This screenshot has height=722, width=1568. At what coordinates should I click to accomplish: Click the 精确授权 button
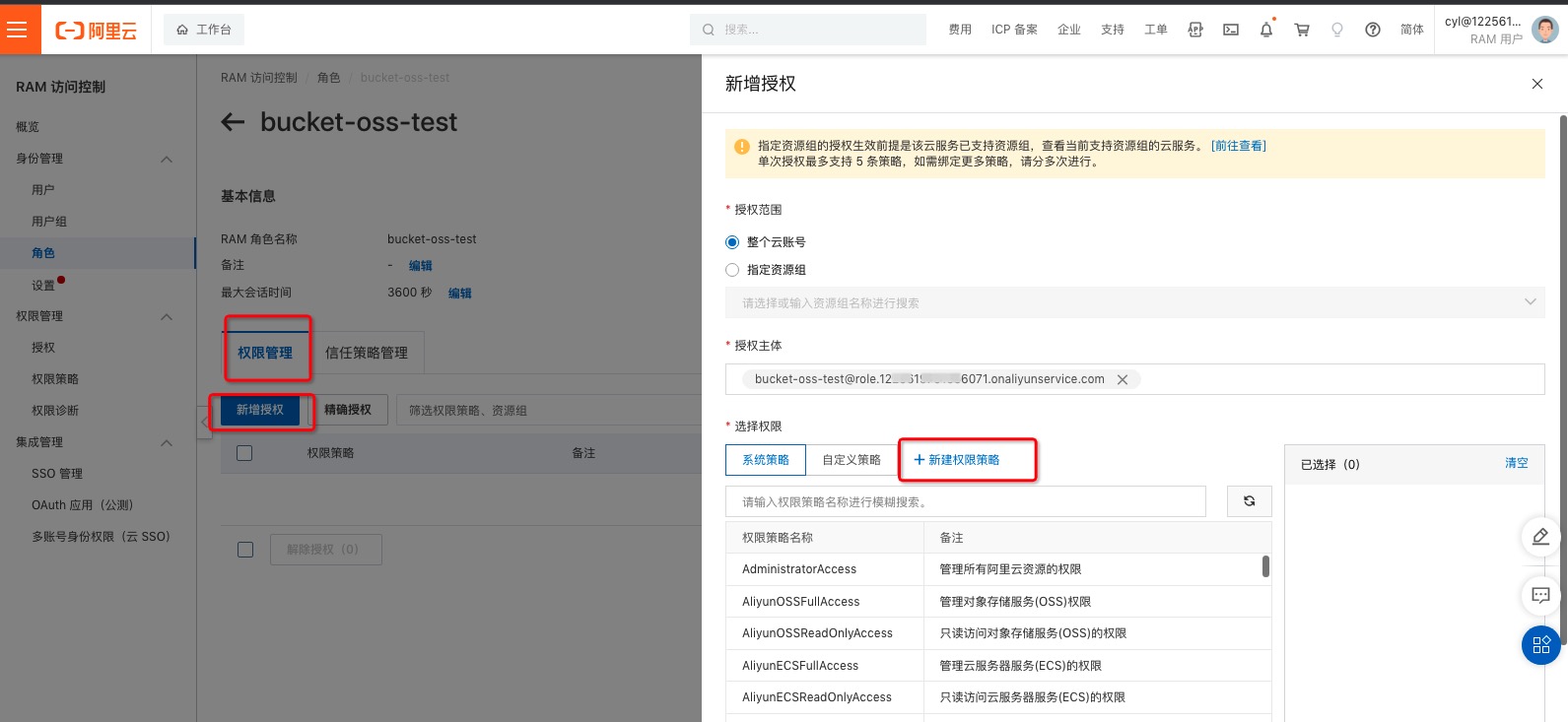click(348, 410)
